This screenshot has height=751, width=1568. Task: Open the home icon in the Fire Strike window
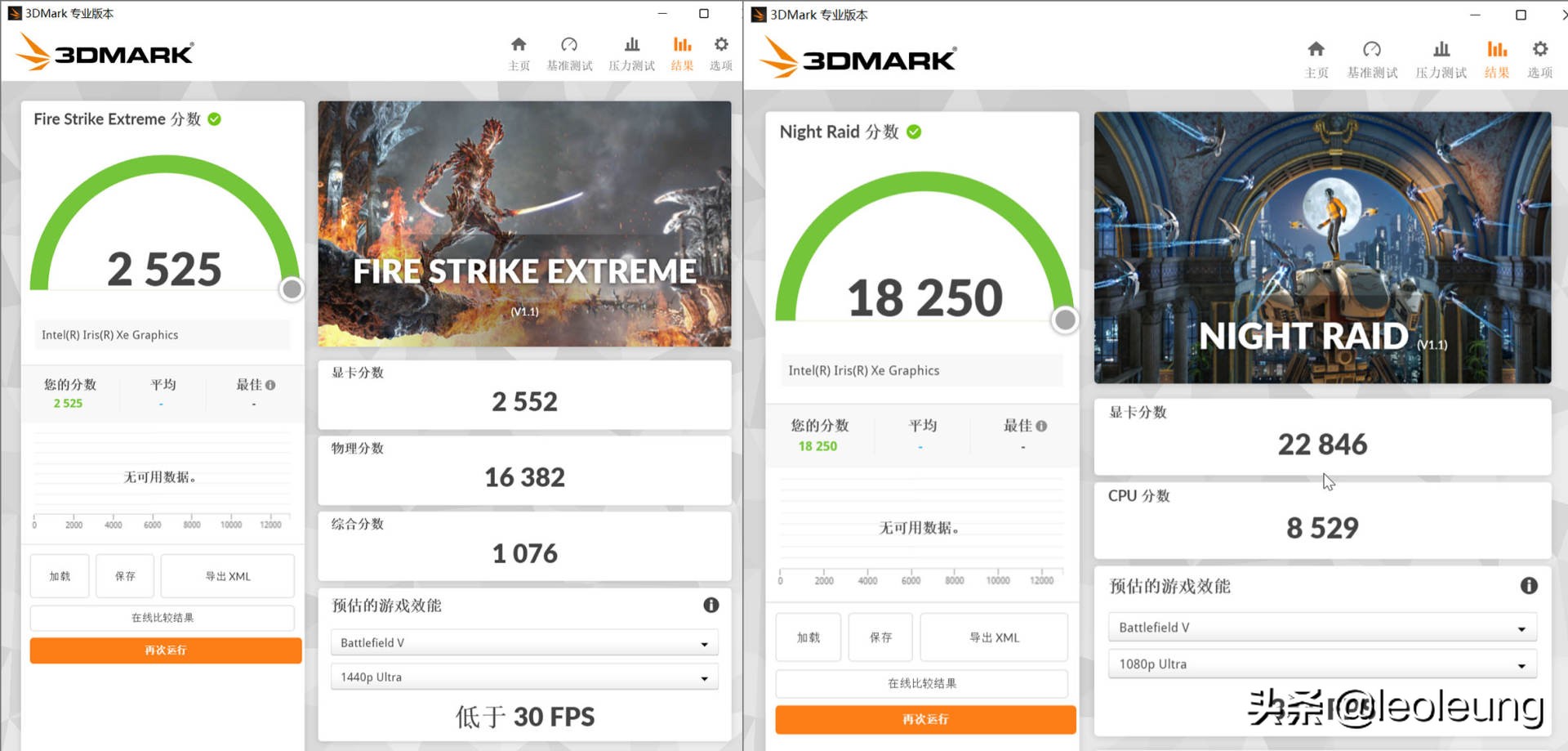coord(519,44)
